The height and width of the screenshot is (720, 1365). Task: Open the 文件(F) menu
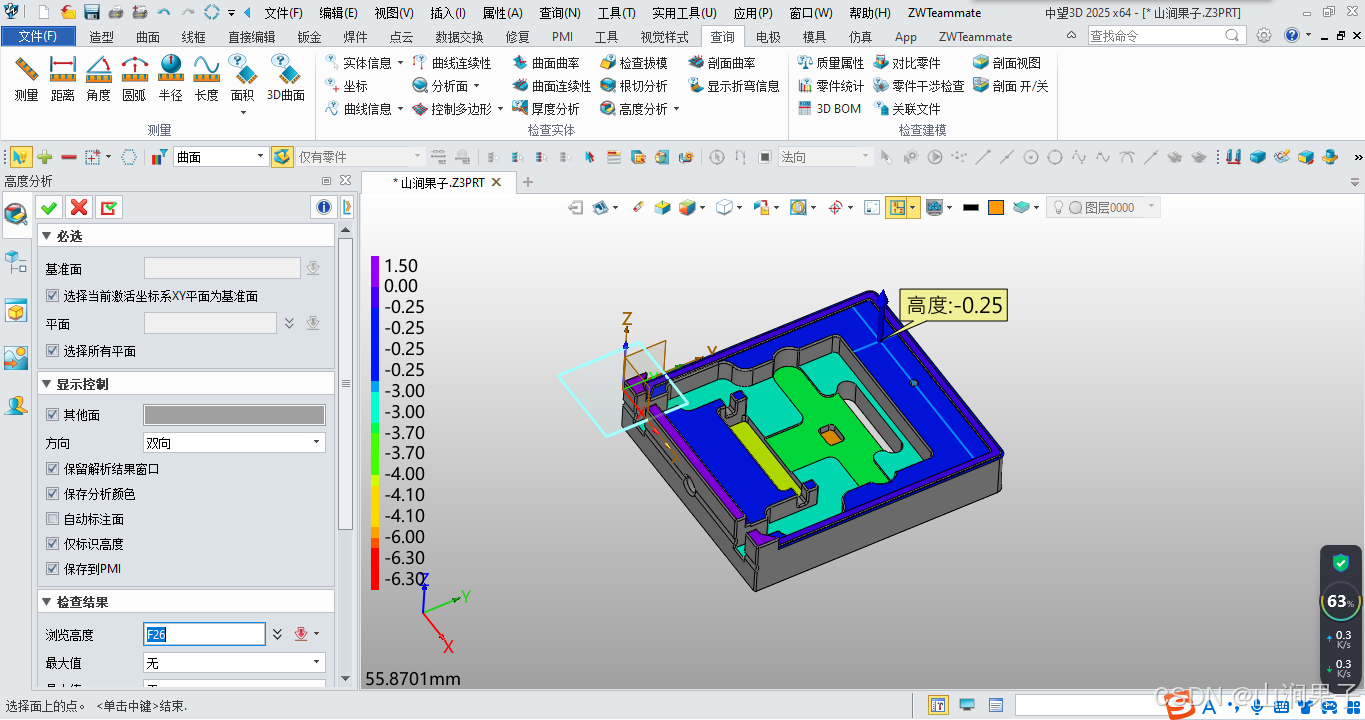[x=283, y=13]
